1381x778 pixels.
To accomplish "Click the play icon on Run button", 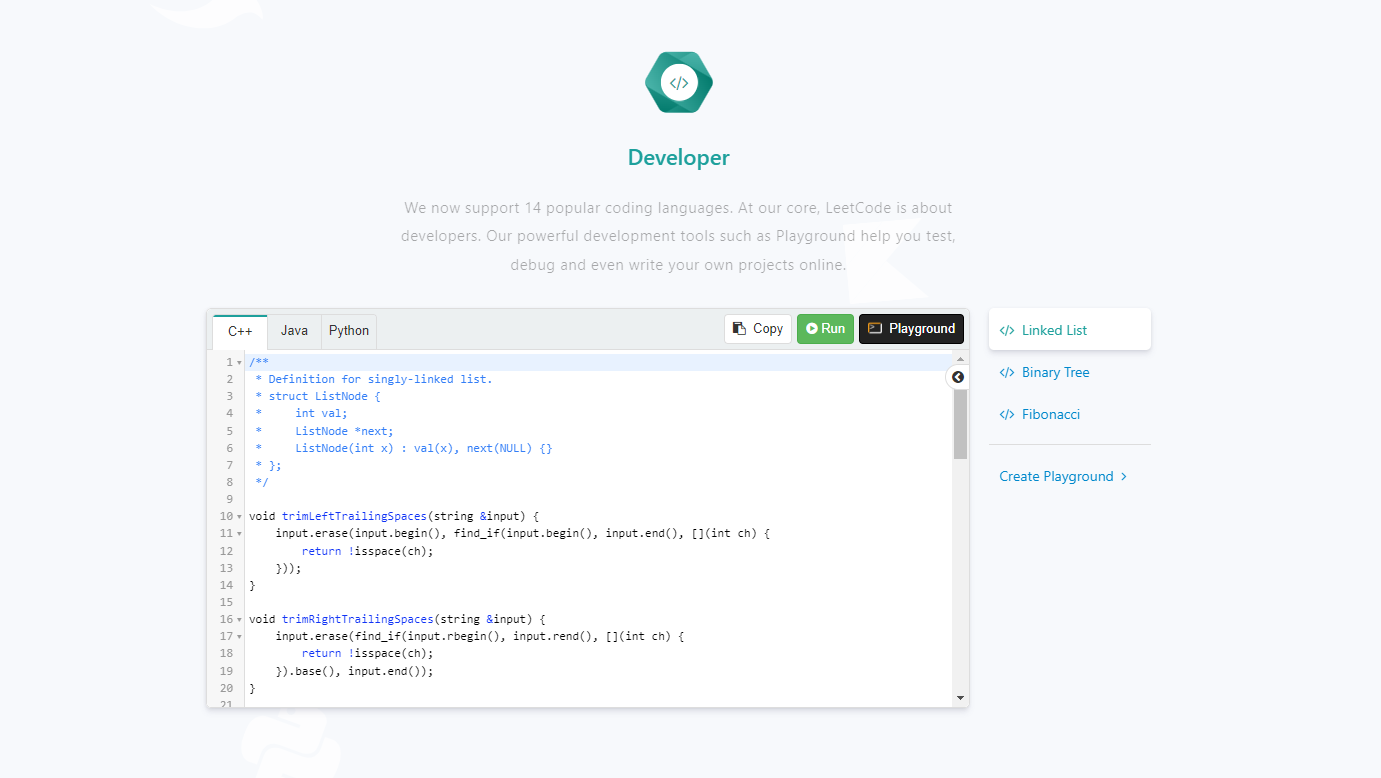I will [812, 328].
